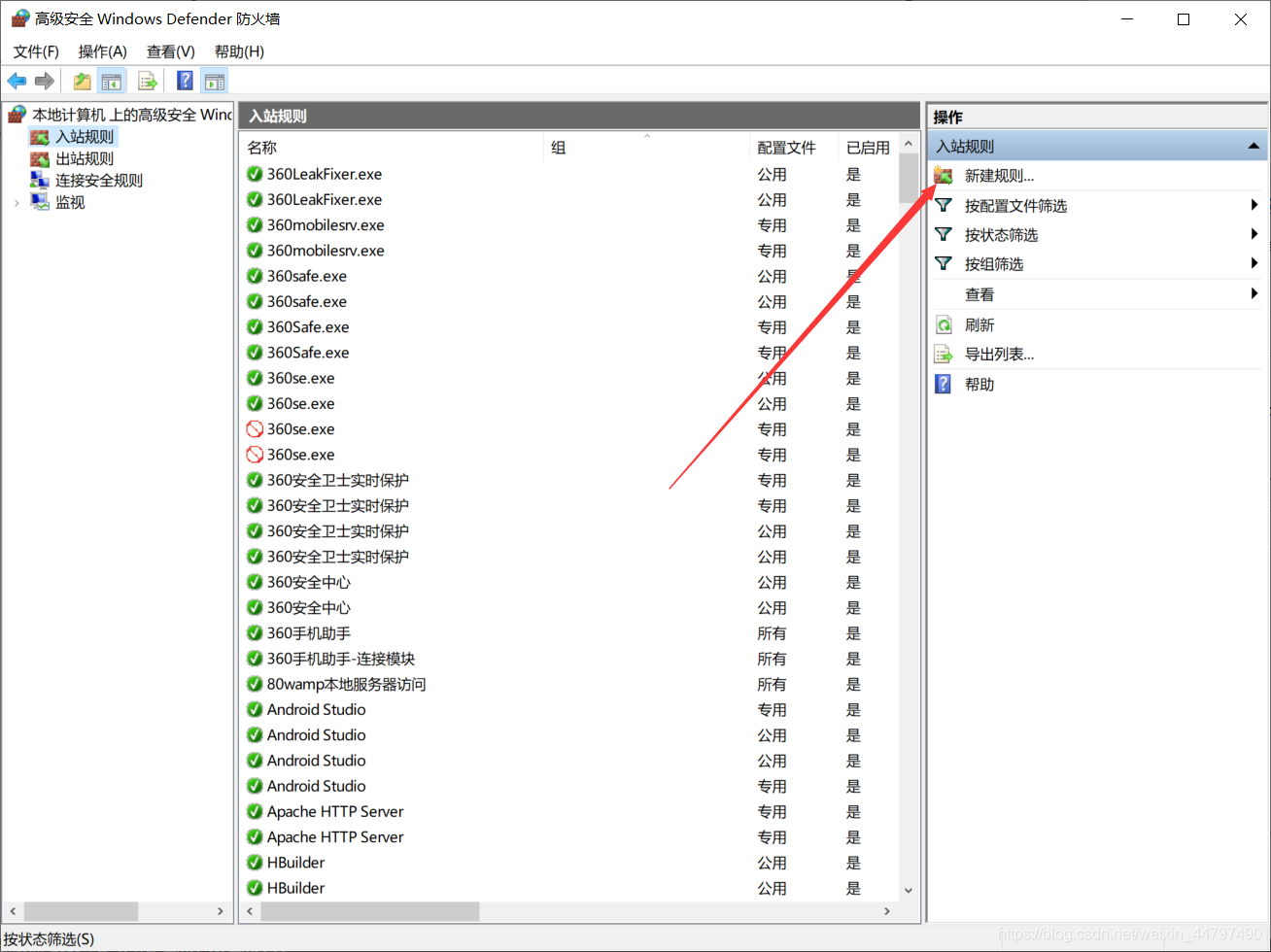
Task: Select 出站规则 in the left tree
Action: coord(85,158)
